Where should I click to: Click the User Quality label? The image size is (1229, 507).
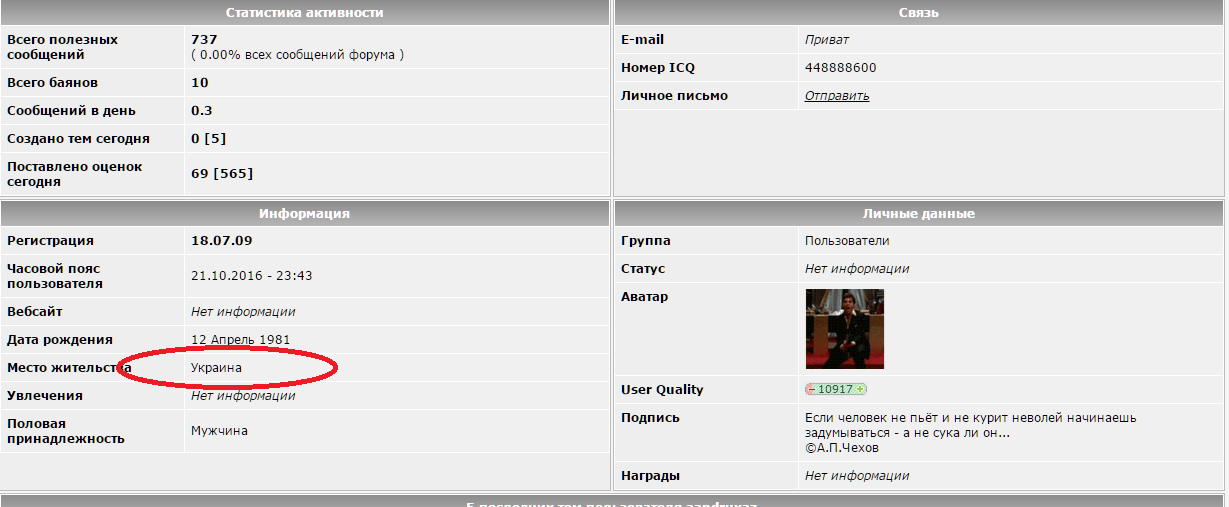pos(662,390)
